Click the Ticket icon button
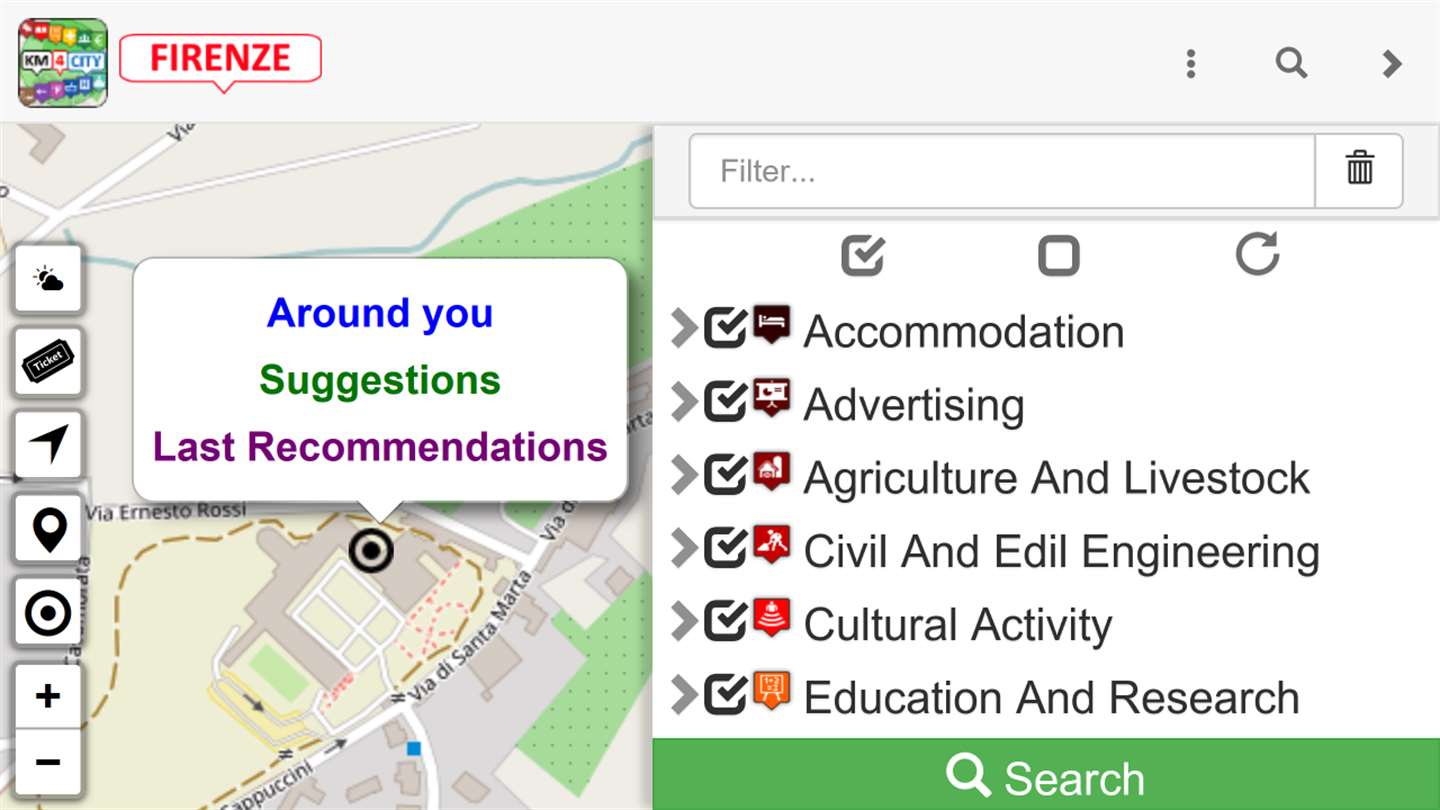Viewport: 1440px width, 810px height. pos(48,361)
